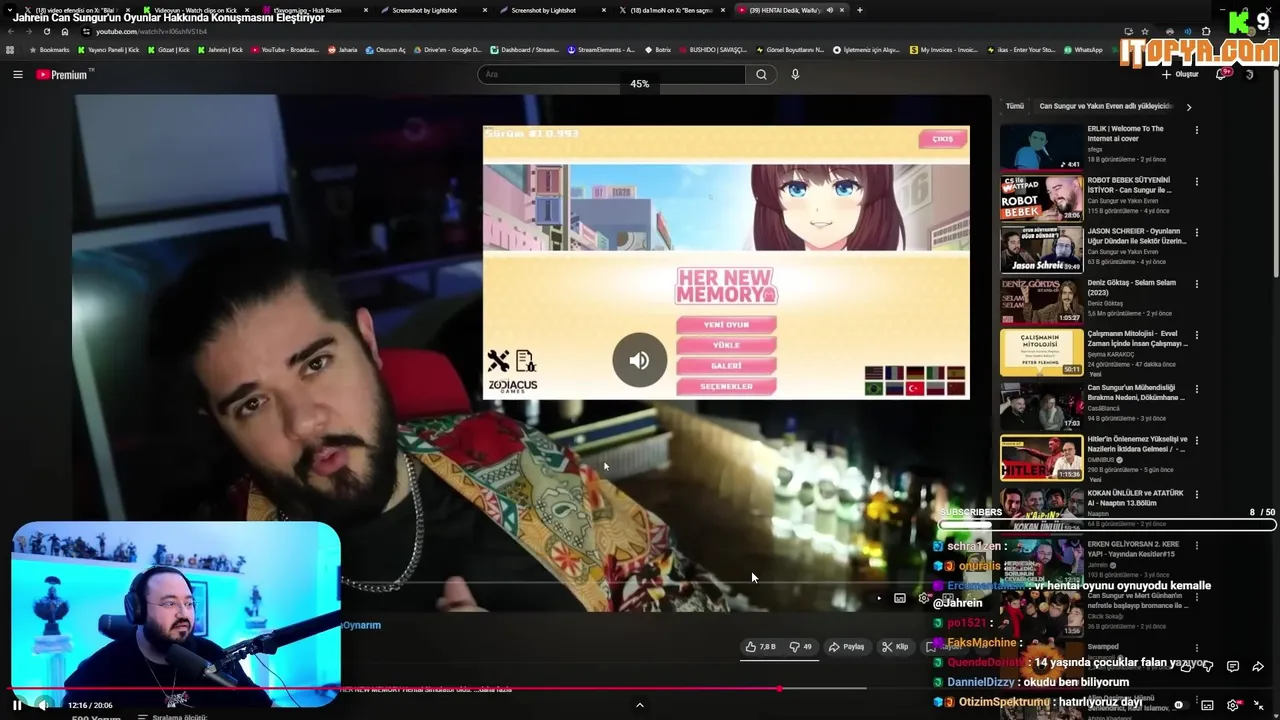Click the ÇIKIŞ button in the game menu
This screenshot has width=1280, height=720.
click(x=943, y=139)
